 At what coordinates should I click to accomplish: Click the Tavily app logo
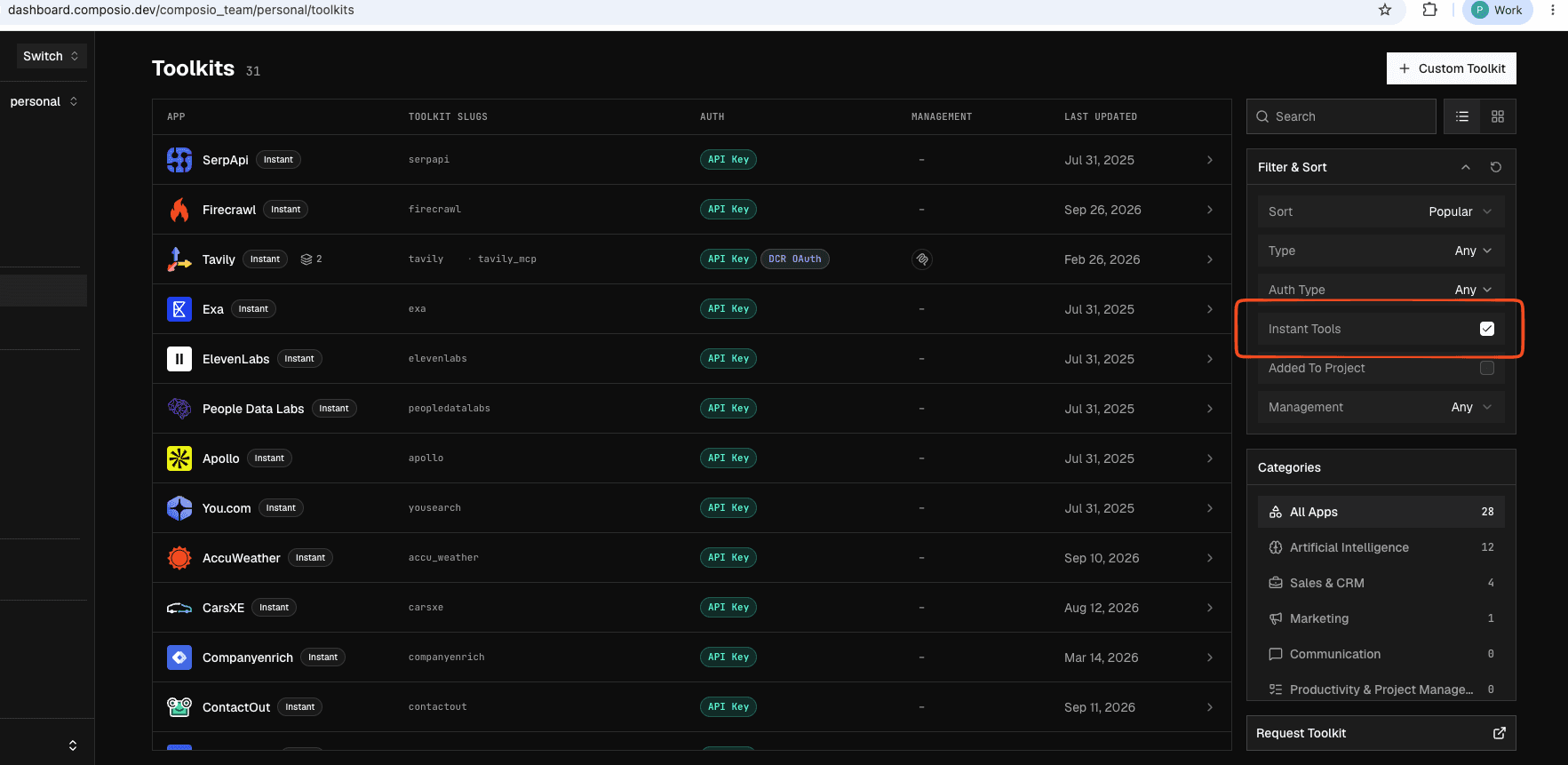pos(179,259)
